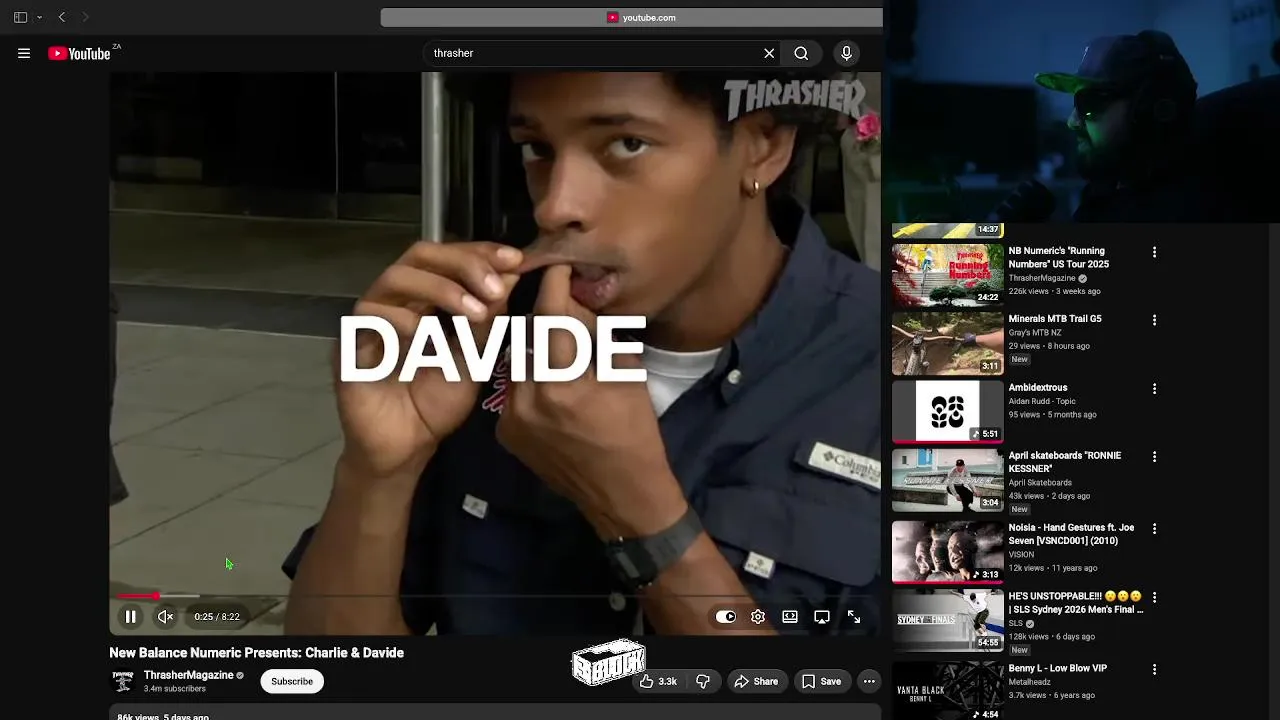
Task: Switch to theater mode
Action: [790, 617]
